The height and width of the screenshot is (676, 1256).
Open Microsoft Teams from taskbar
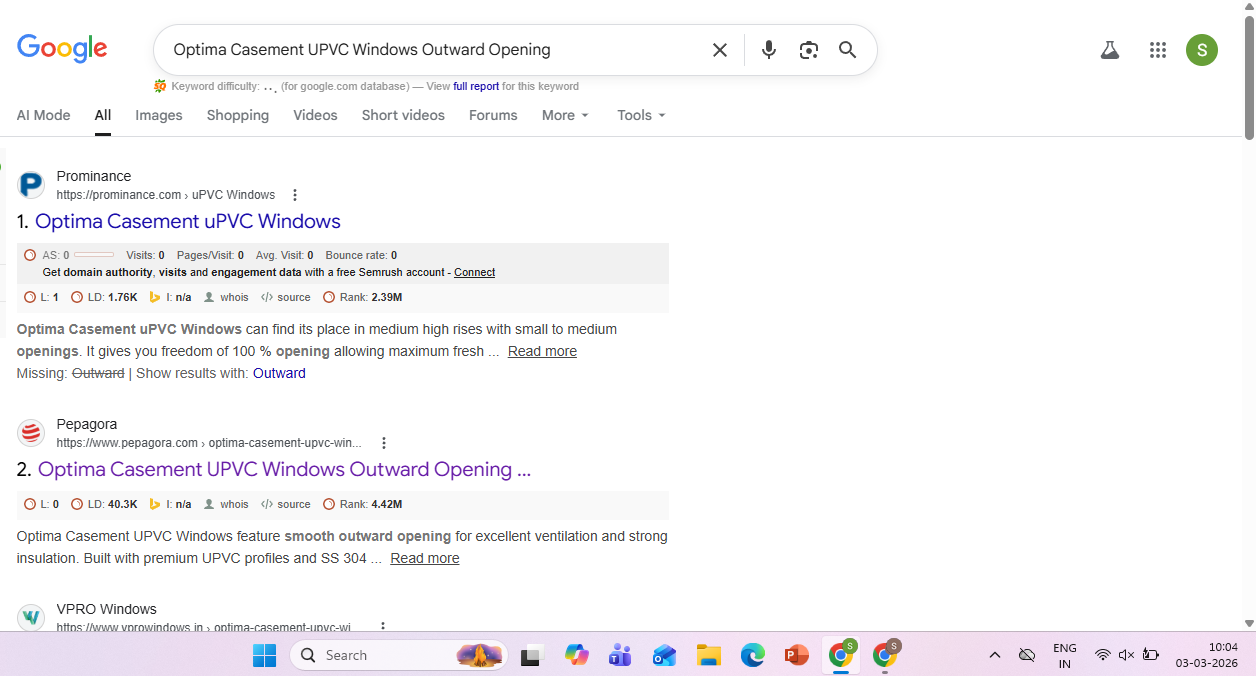click(x=620, y=655)
